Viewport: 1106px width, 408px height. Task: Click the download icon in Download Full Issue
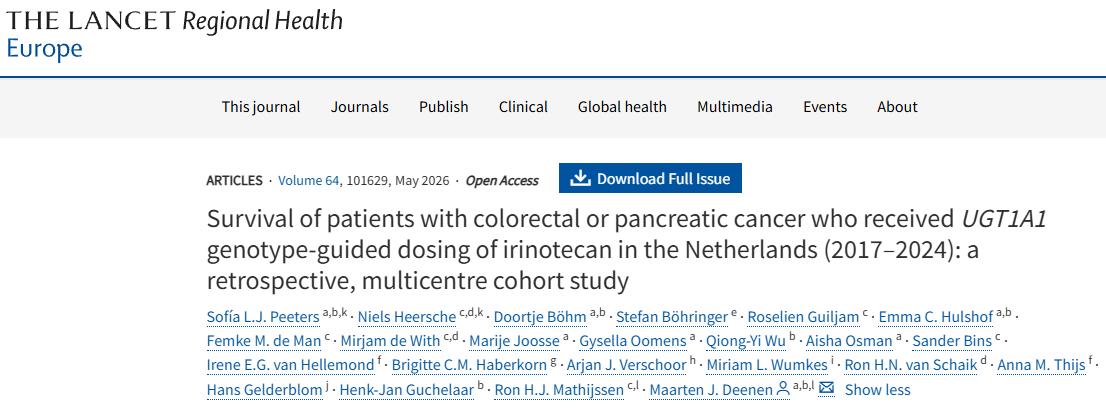(x=580, y=179)
